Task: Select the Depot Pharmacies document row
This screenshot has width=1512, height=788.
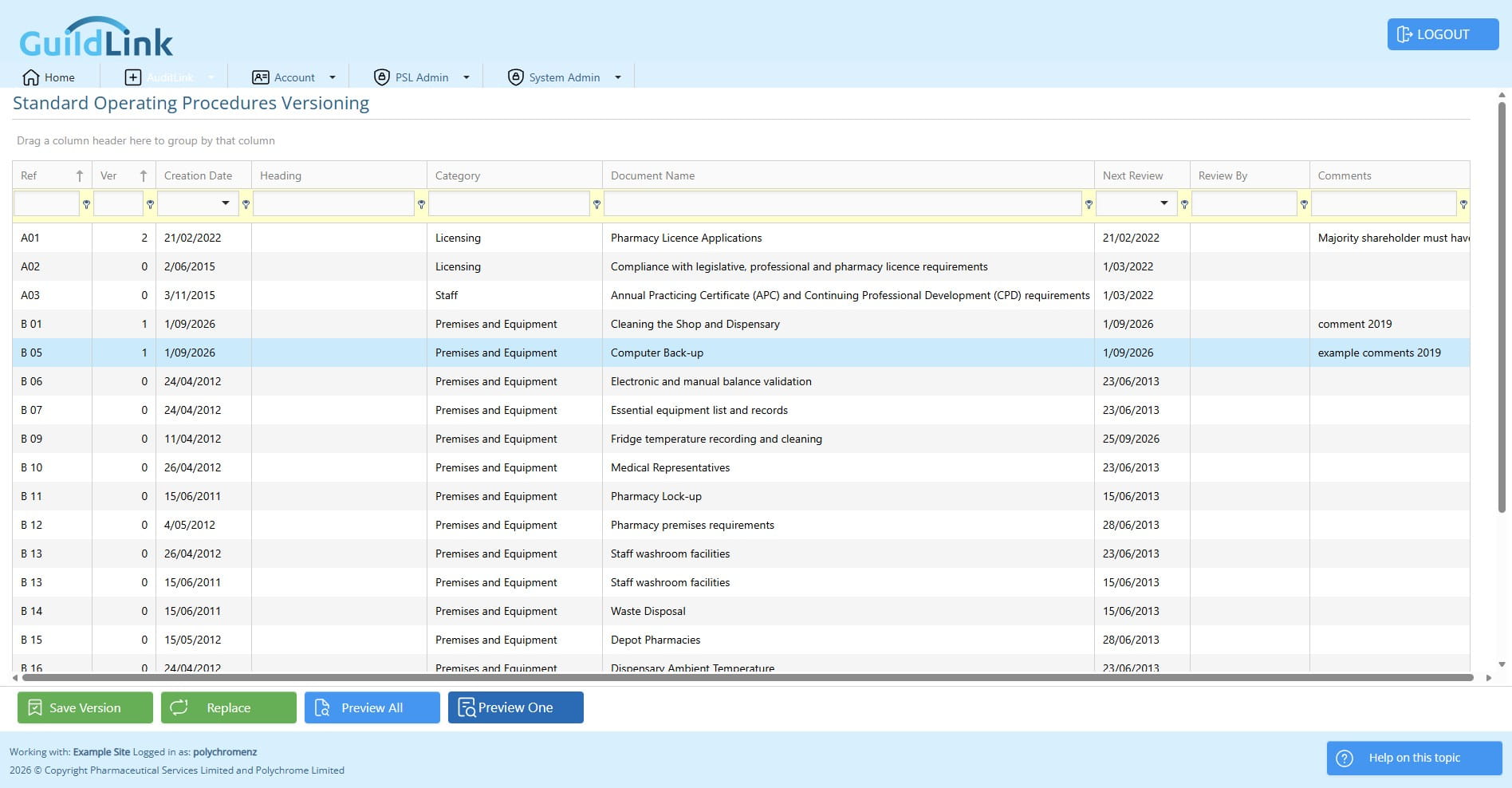Action: point(741,640)
